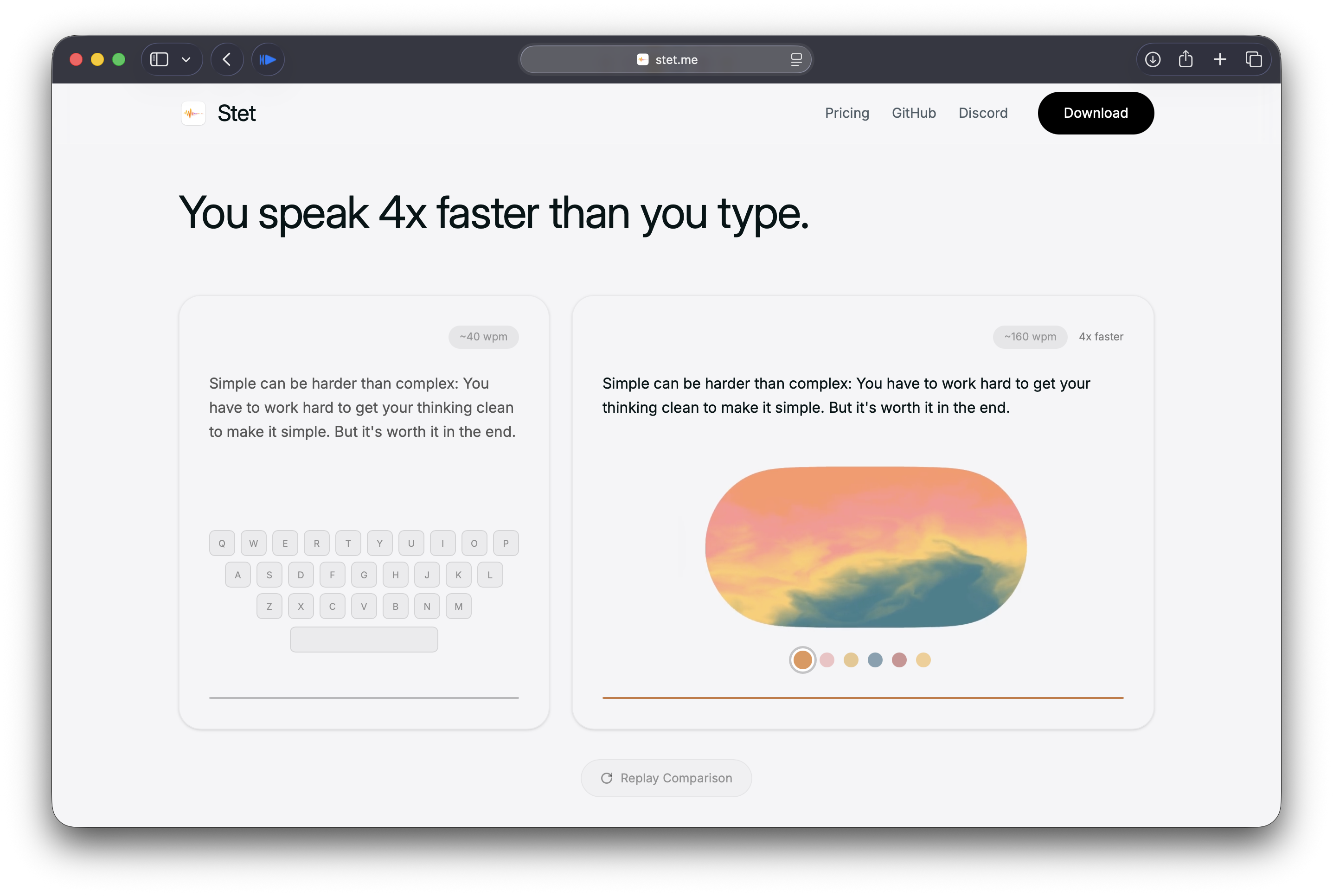Click the Replay Comparison button
This screenshot has width=1333, height=896.
pos(666,778)
